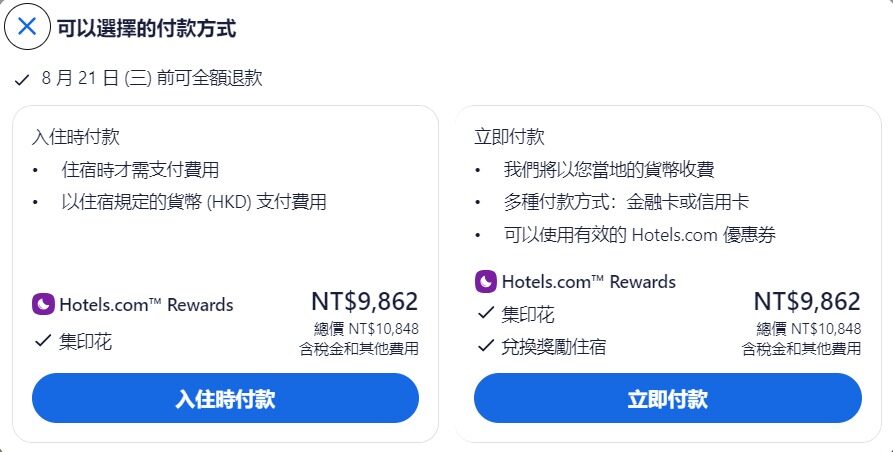Click the 入住時付款 blue button
This screenshot has width=893, height=452.
click(x=225, y=398)
